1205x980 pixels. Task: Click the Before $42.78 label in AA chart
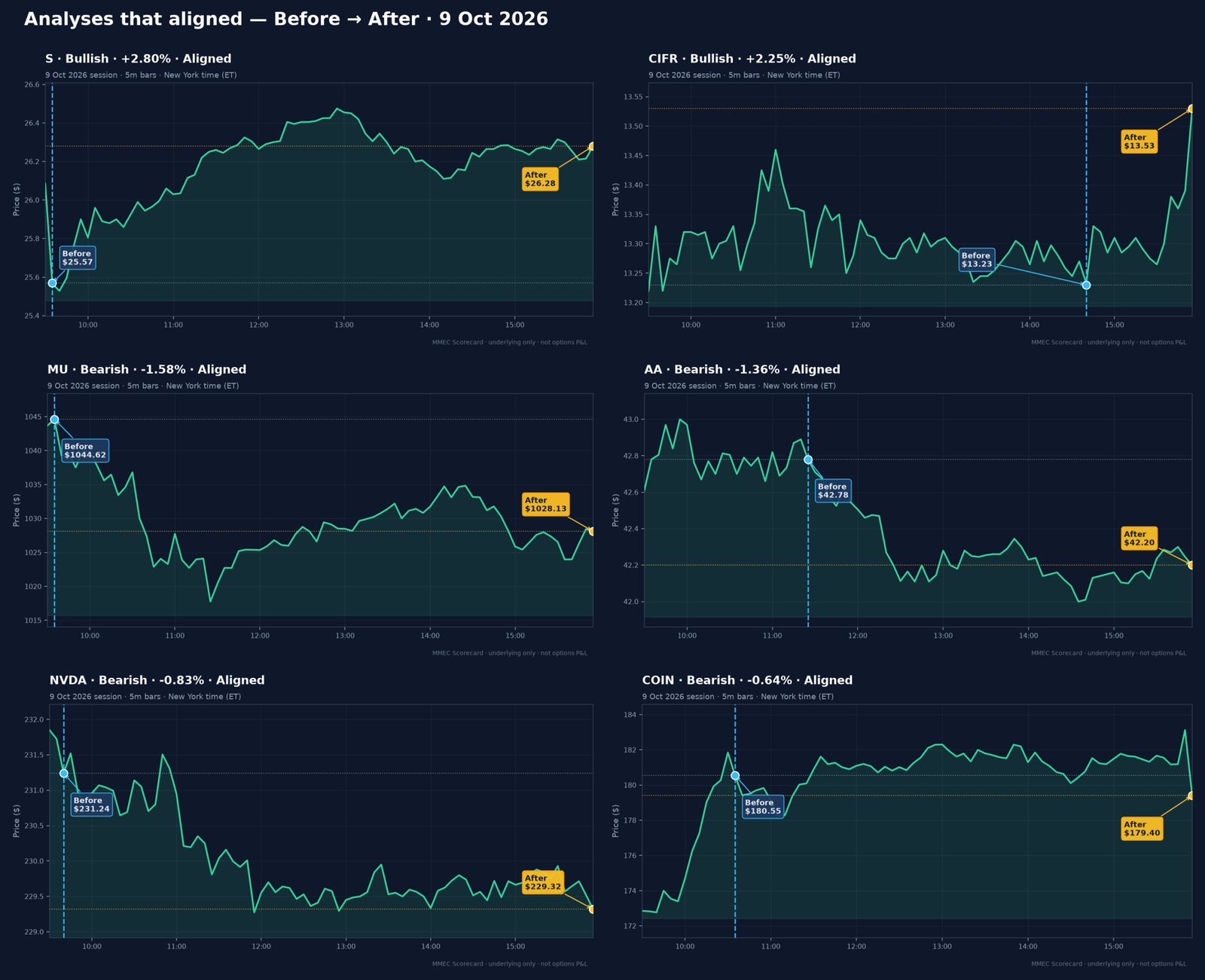point(833,490)
